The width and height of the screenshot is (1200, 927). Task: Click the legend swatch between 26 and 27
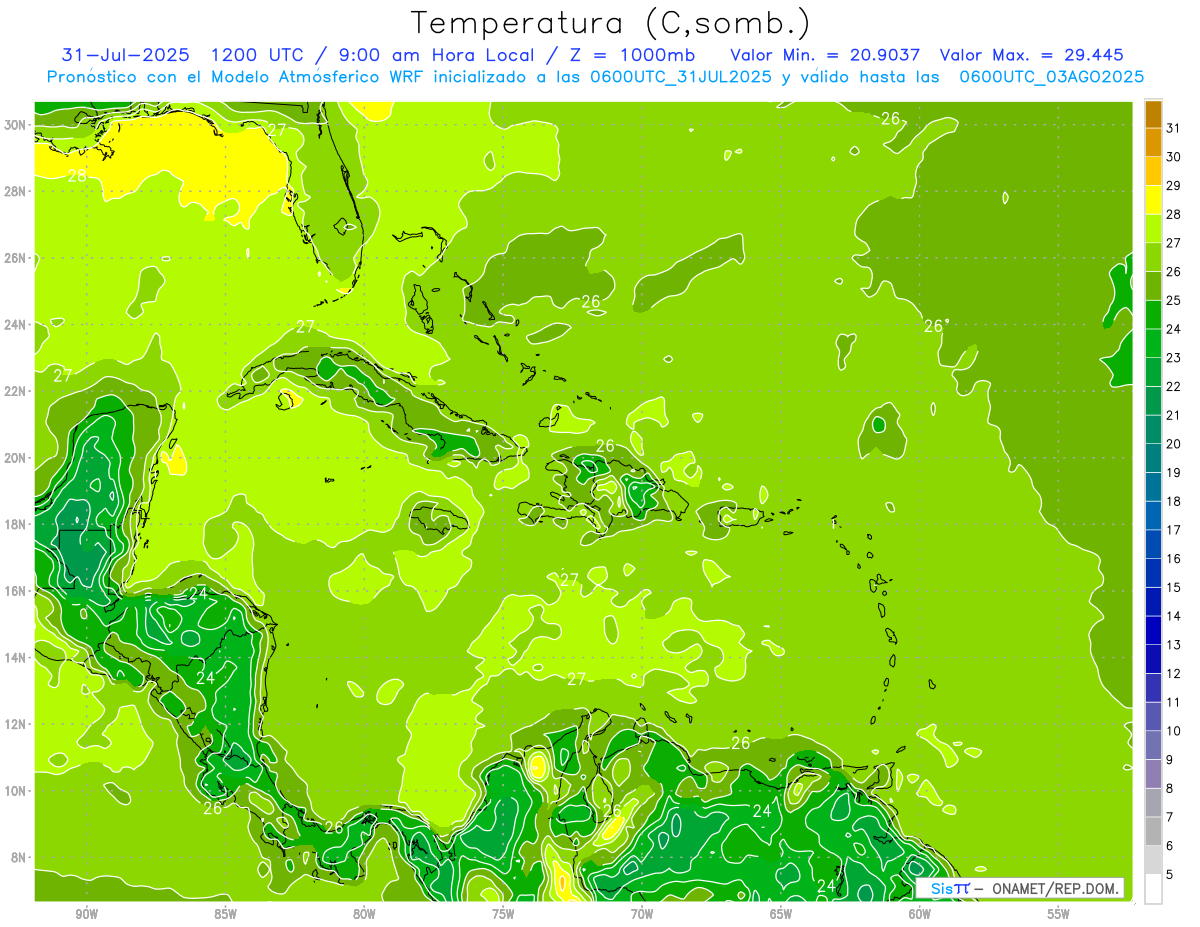point(1153,257)
